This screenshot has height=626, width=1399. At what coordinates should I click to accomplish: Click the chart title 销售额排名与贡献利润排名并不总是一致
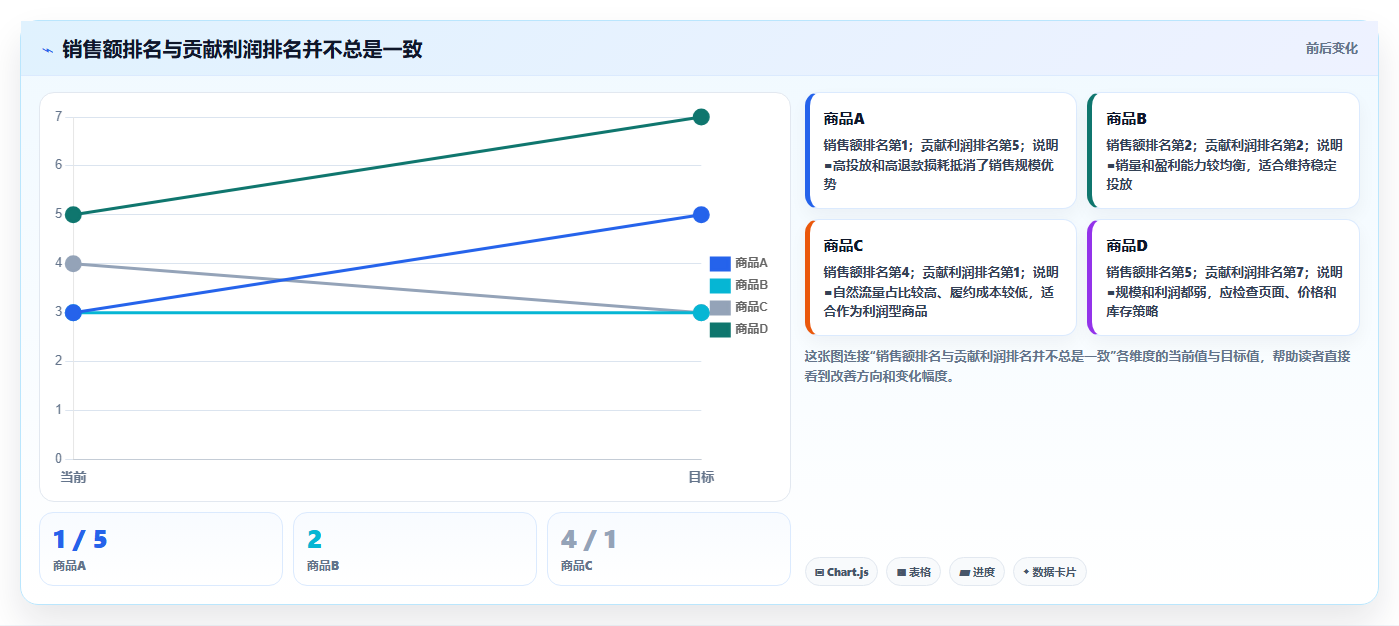242,49
